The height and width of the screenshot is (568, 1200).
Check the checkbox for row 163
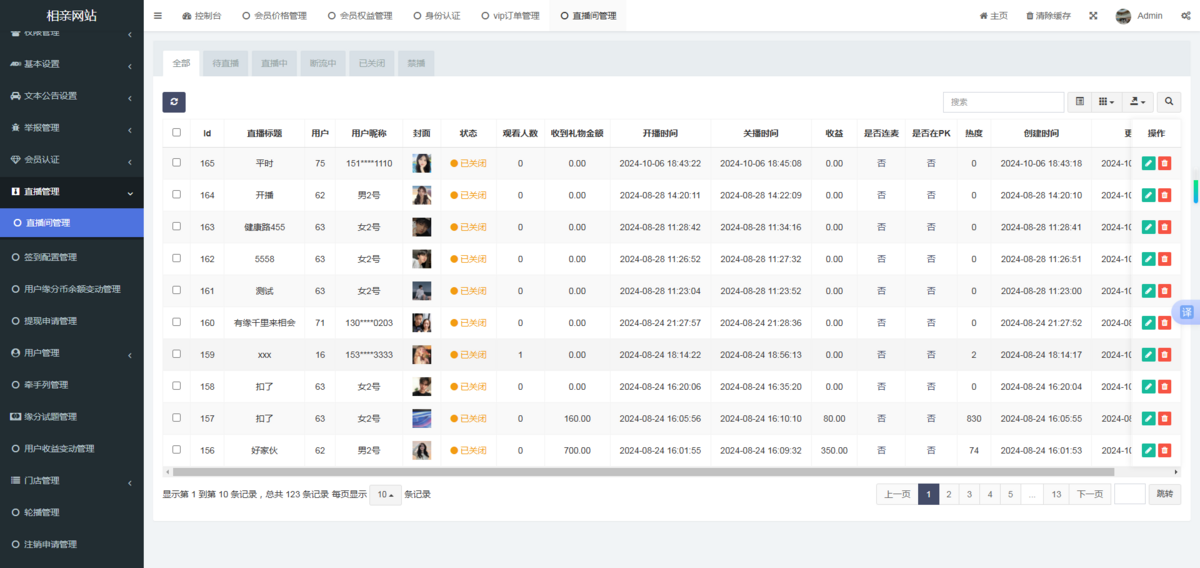(177, 226)
